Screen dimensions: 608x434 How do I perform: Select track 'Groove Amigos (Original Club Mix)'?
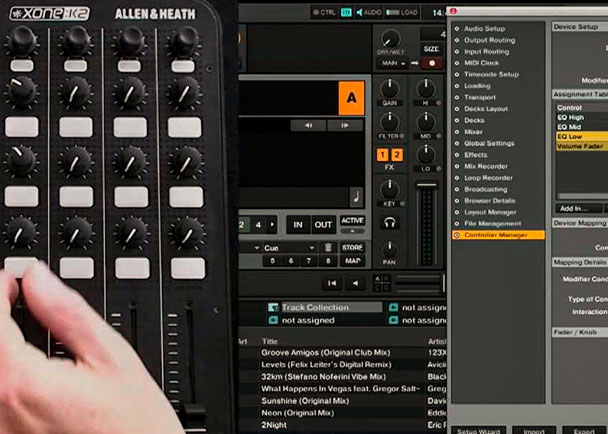[326, 353]
